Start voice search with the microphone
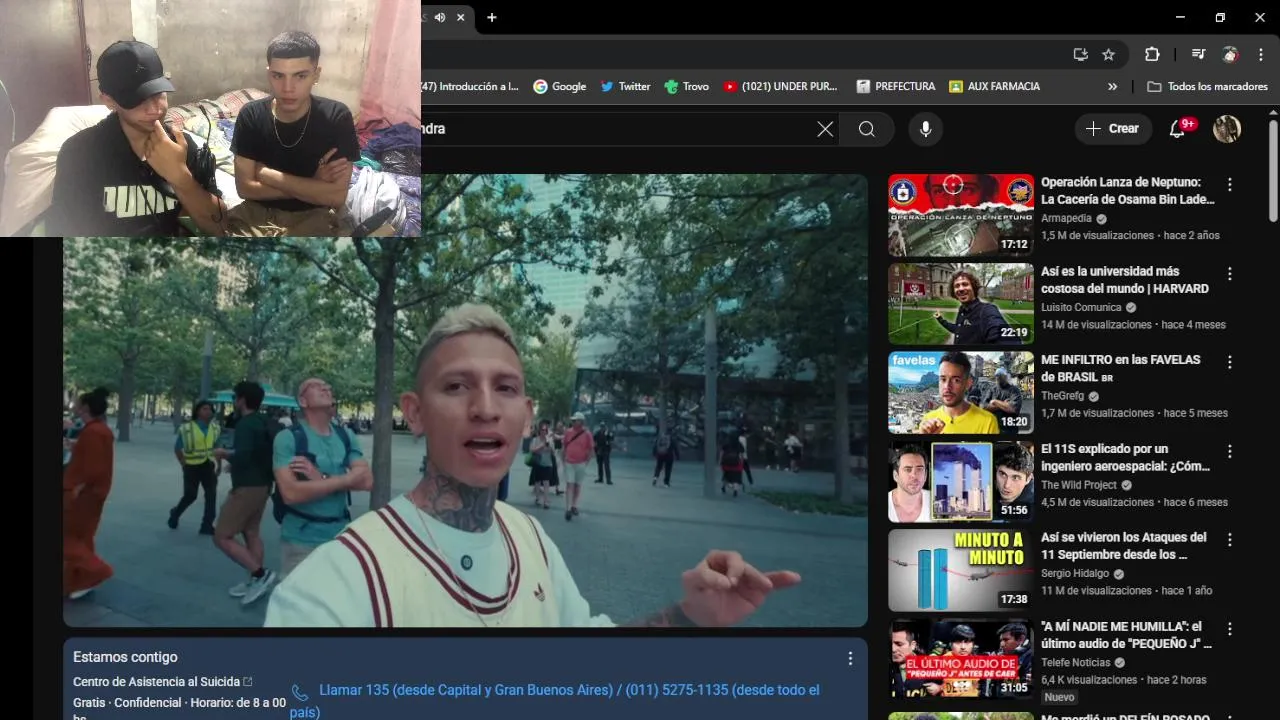Image resolution: width=1280 pixels, height=720 pixels. point(926,129)
